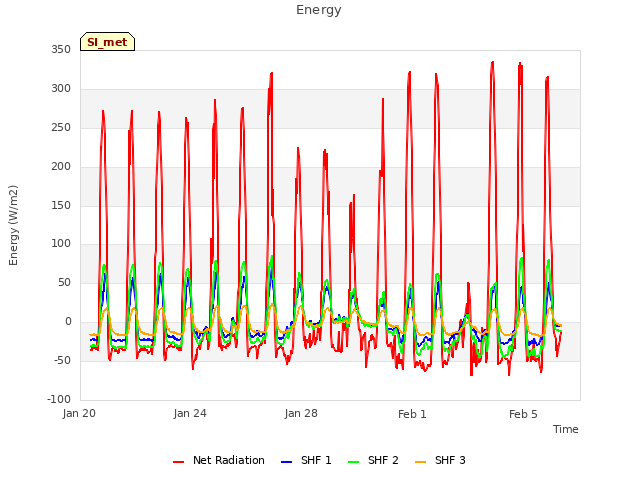Click the 0 y-axis tick label
The image size is (640, 480).
[68, 322]
